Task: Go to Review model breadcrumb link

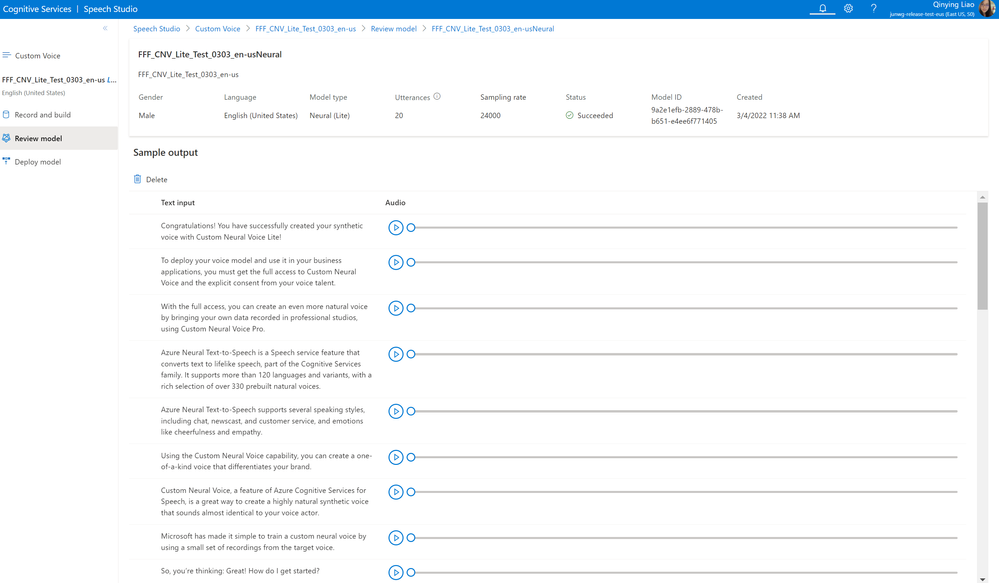Action: (x=394, y=29)
